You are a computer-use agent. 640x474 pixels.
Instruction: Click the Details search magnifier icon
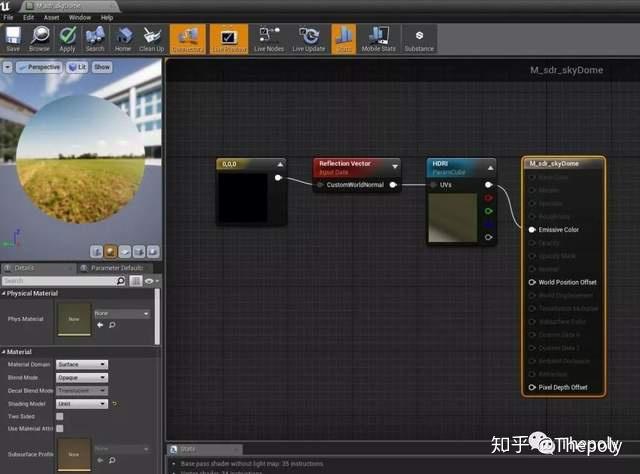121,280
